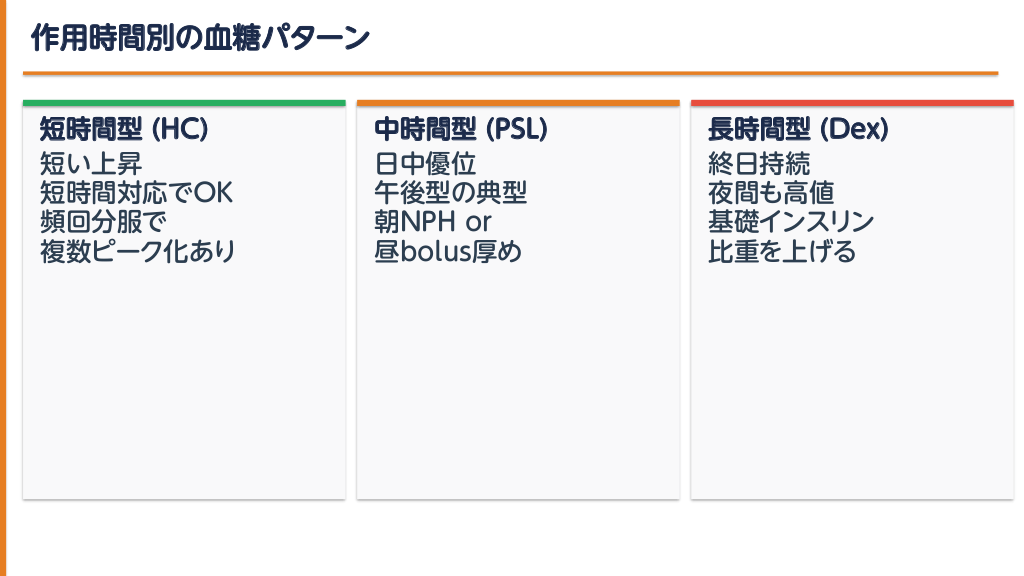The height and width of the screenshot is (576, 1024).
Task: Select the line 頻回分服で
Action: 103,221
